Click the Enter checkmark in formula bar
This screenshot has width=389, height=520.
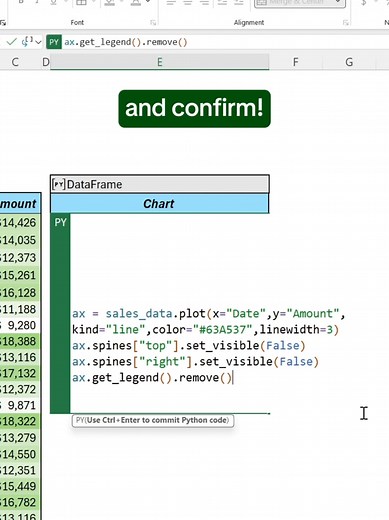pos(12,42)
